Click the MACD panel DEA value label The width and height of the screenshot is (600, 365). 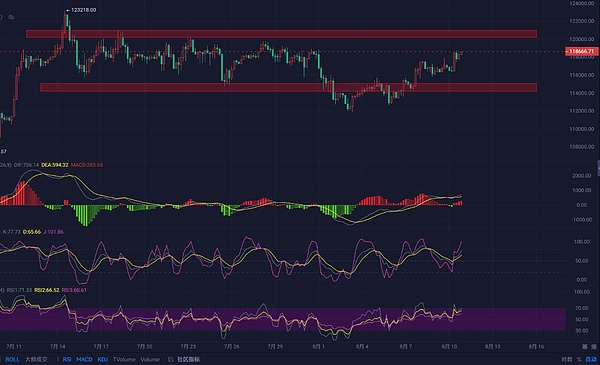coord(55,165)
